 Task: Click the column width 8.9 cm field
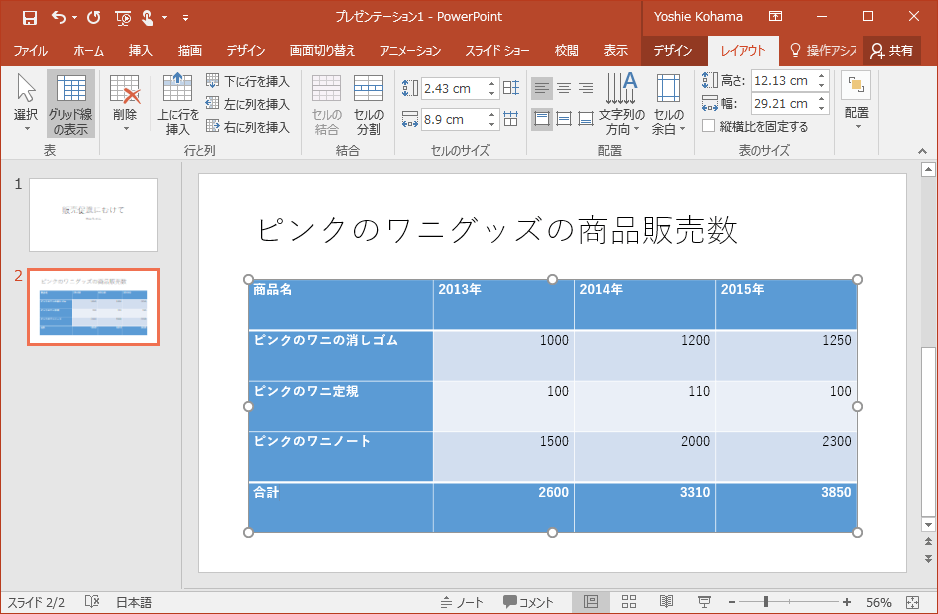click(x=453, y=120)
